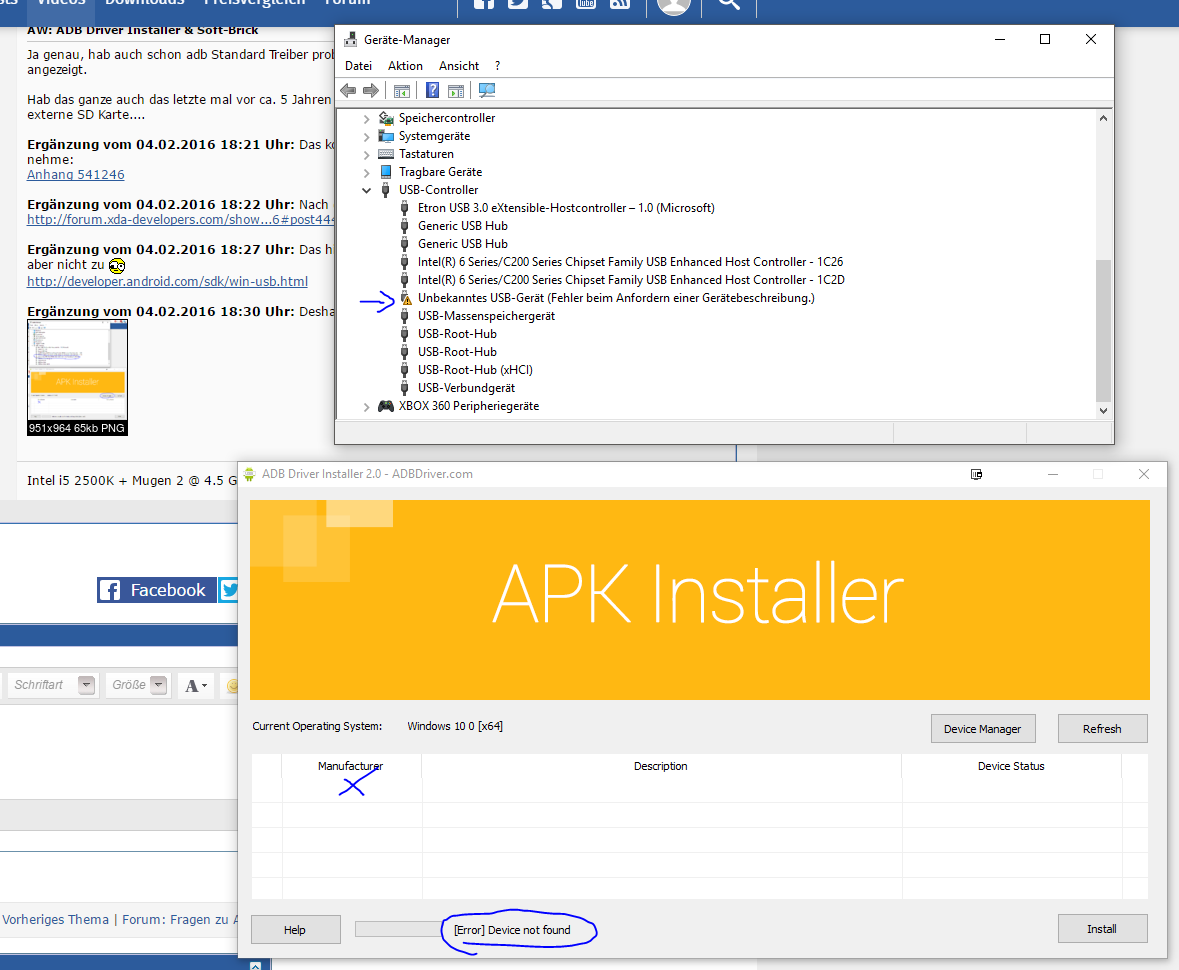Expand the Speichercontroller node

[x=366, y=119]
